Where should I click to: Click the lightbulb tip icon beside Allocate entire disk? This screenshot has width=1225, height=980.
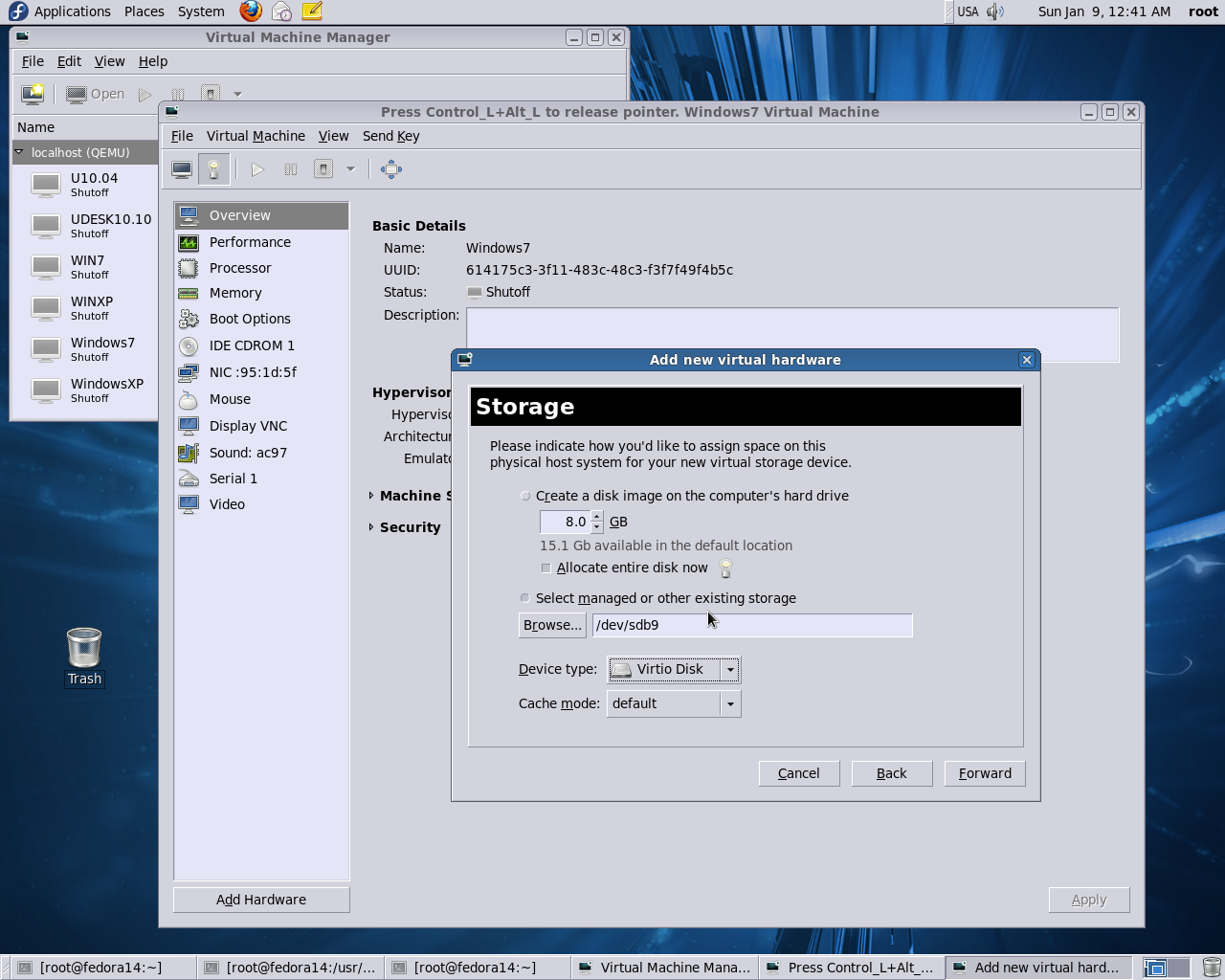(x=725, y=568)
